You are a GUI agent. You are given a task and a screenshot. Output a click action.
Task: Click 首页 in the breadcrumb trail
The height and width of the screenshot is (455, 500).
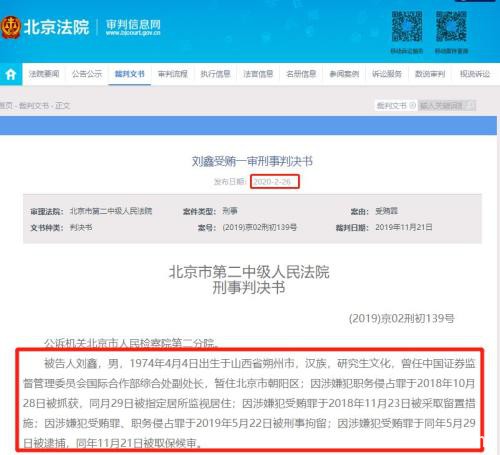(6, 106)
